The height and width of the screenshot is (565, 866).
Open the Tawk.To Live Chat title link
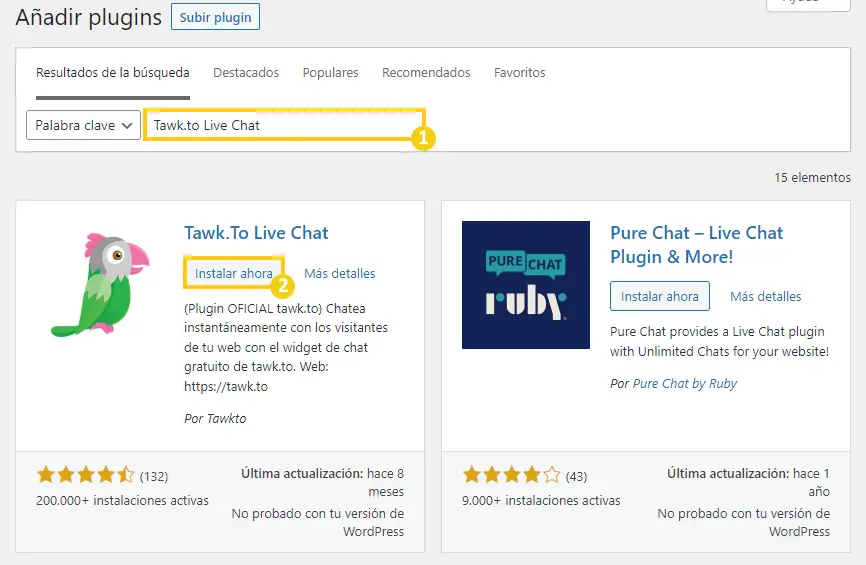click(256, 233)
